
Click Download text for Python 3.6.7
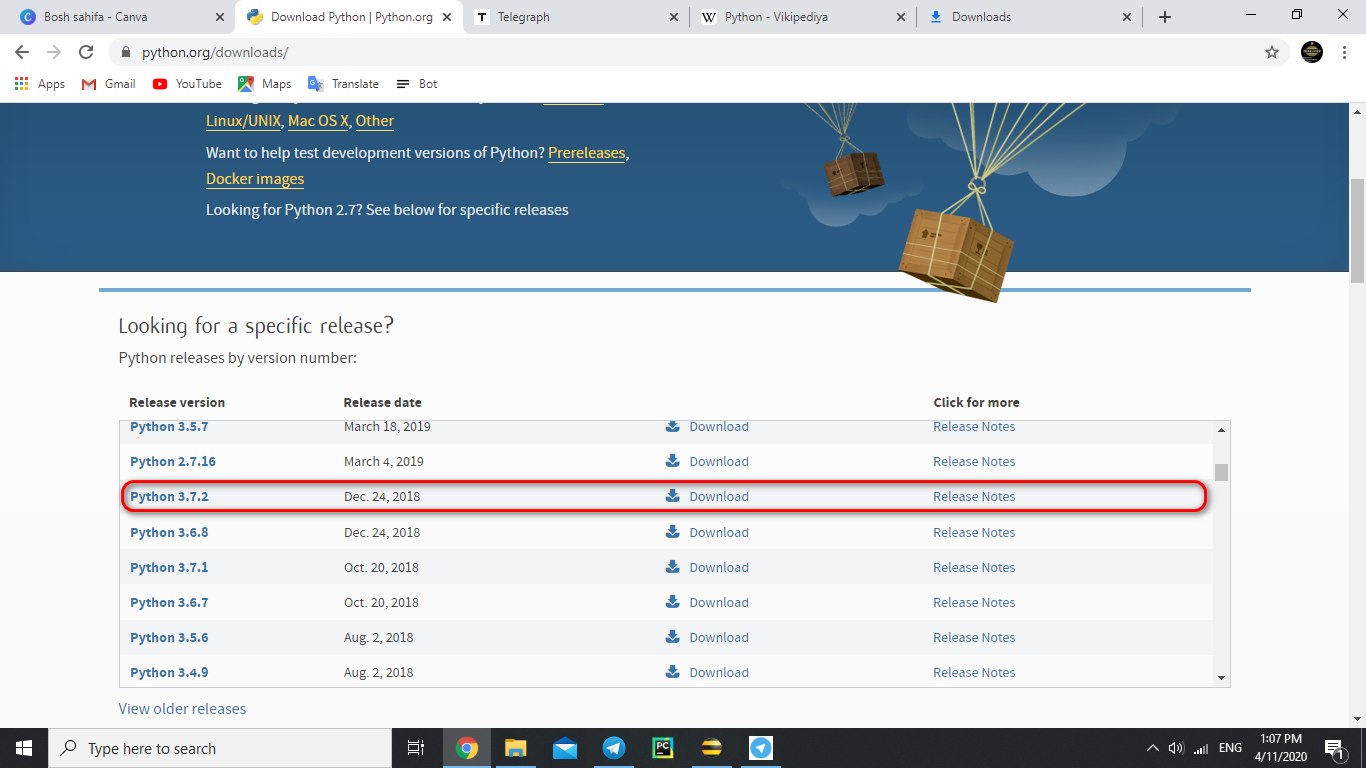click(719, 602)
